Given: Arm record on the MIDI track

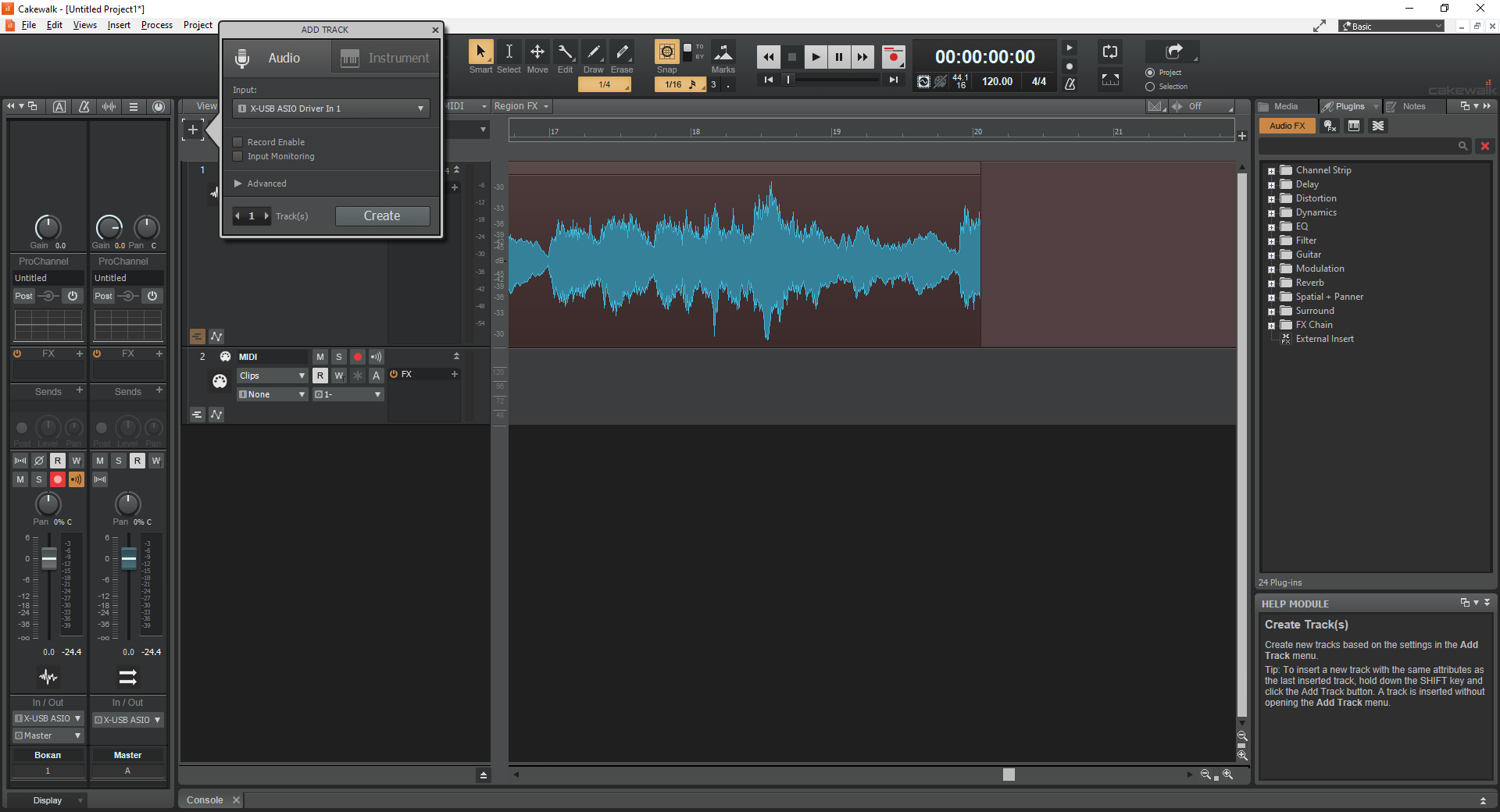Looking at the screenshot, I should [x=357, y=357].
